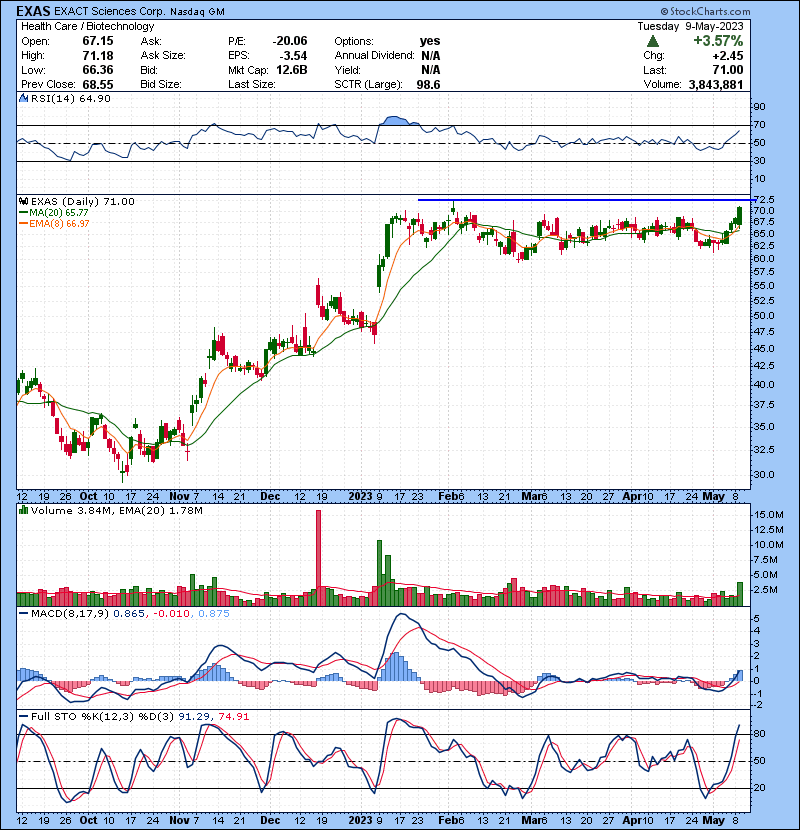This screenshot has height=830, width=800.
Task: Click the SCTR (Large) value 98.6
Action: [428, 85]
